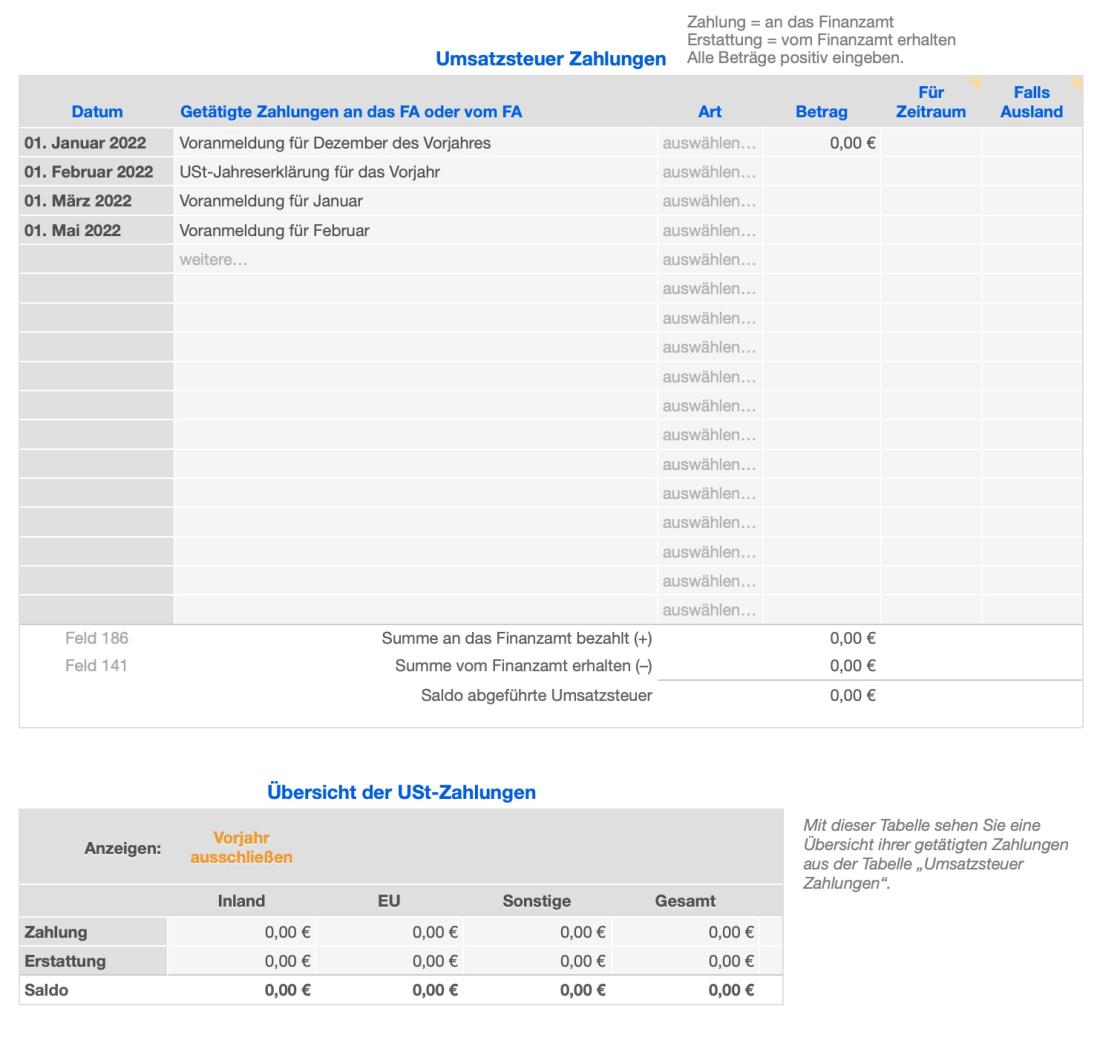Image resolution: width=1100 pixels, height=1038 pixels.
Task: Open Art dropdown for Voranmeldung für Februar row
Action: tap(709, 231)
